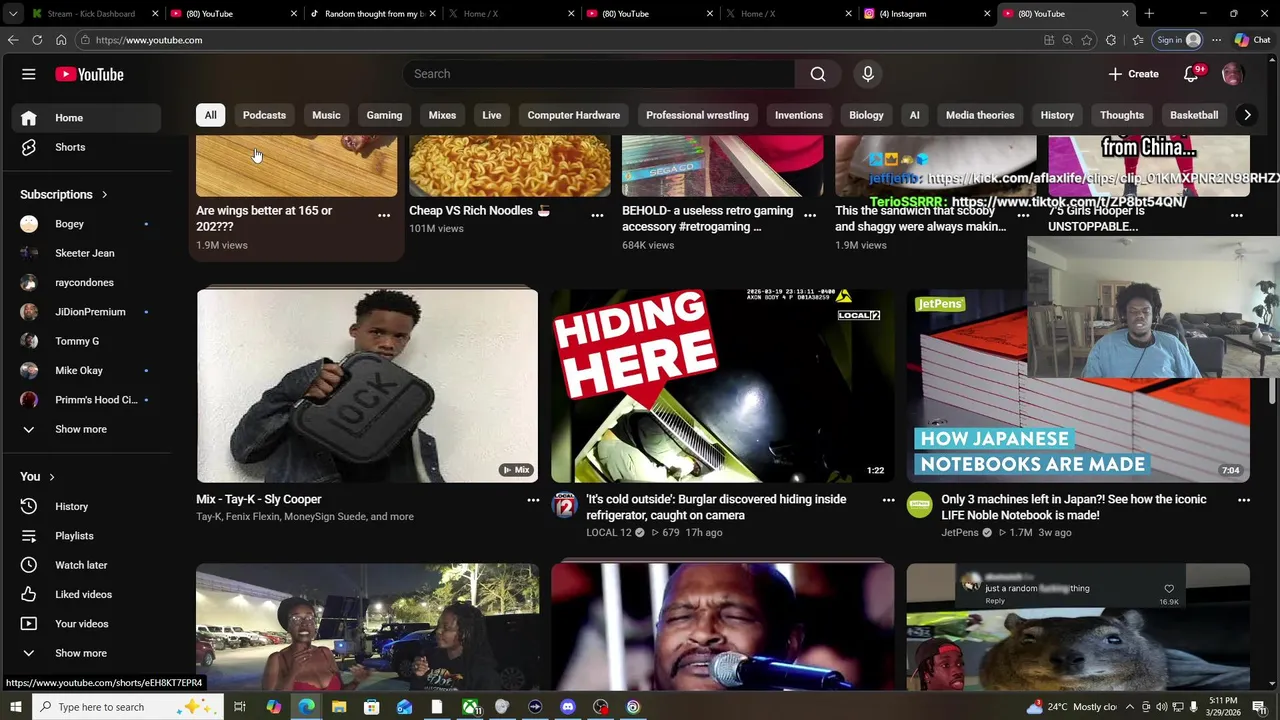
Task: Switch to the Kick Dashboard browser tab
Action: [93, 14]
